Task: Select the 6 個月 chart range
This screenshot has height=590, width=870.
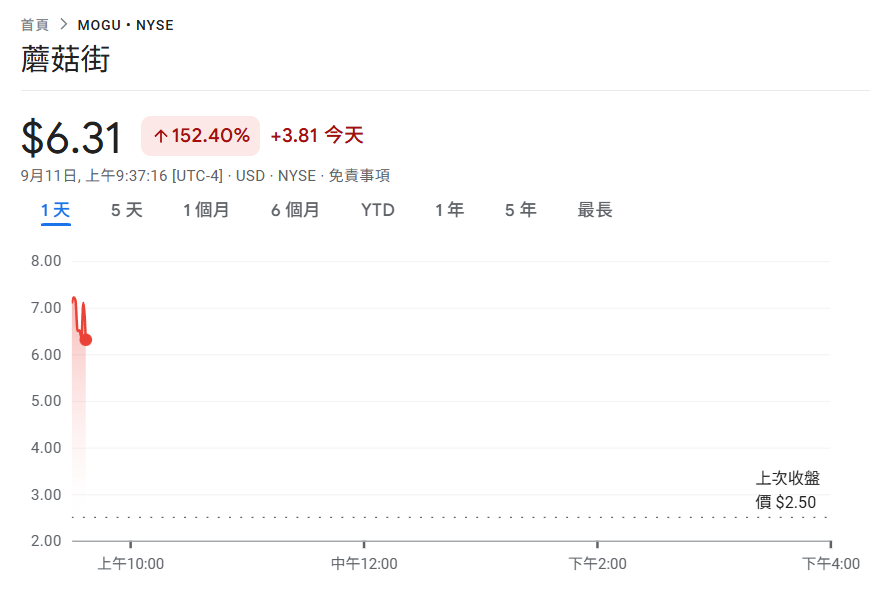Action: point(295,210)
